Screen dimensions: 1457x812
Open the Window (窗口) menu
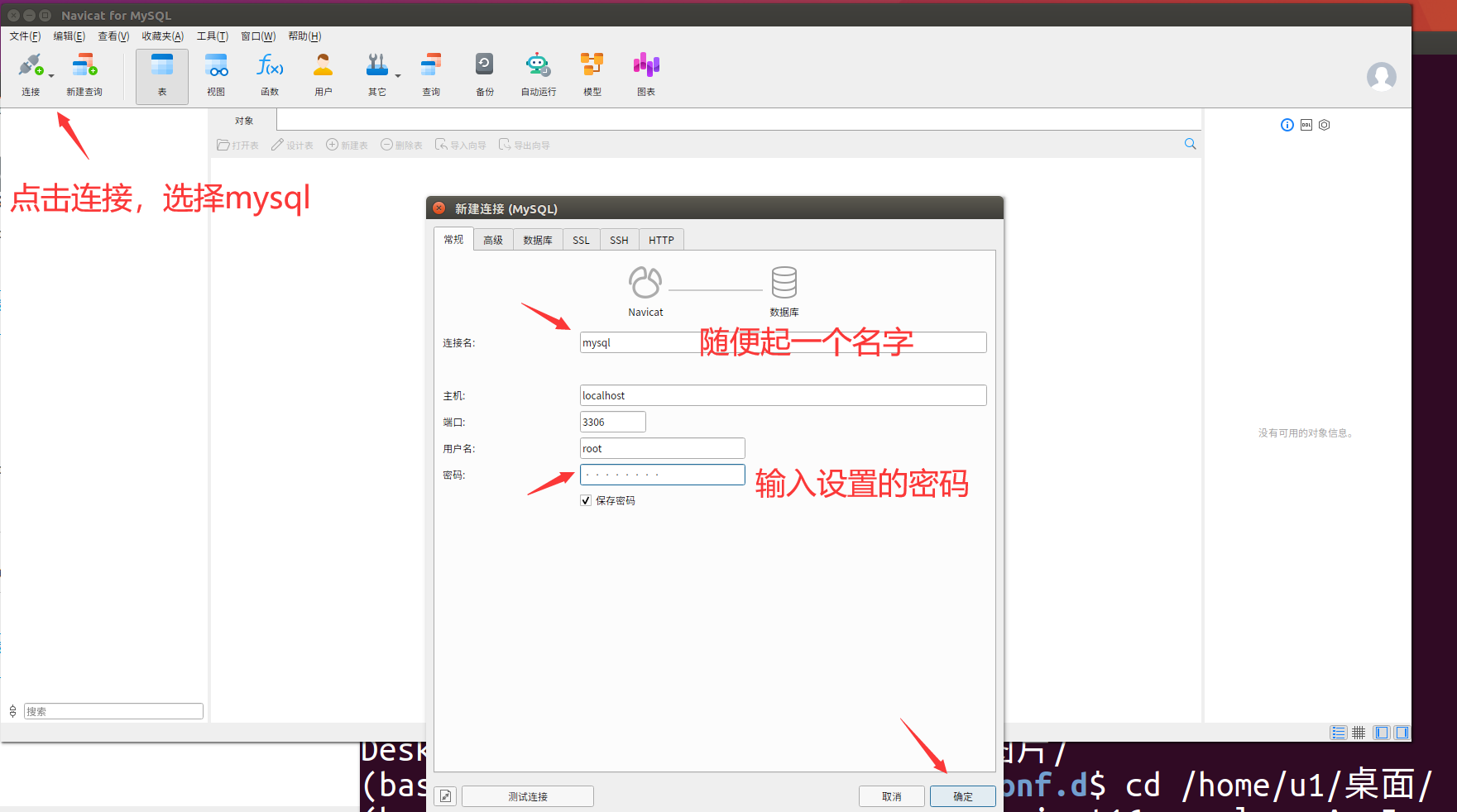[x=258, y=36]
